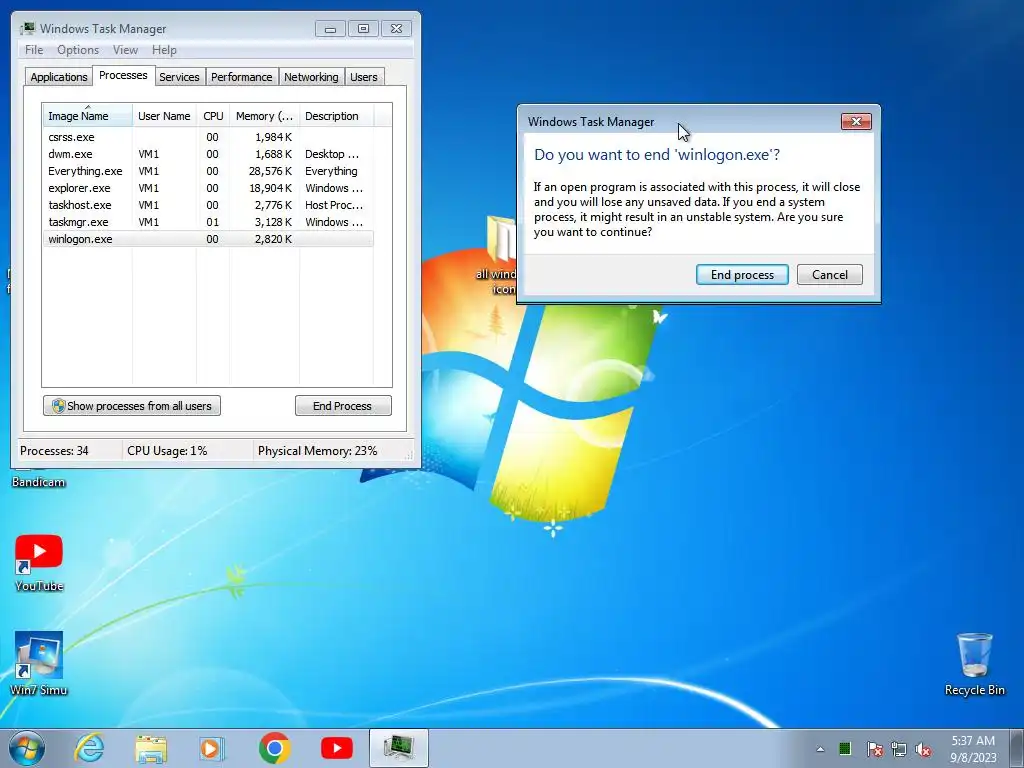The image size is (1024, 768).
Task: Click the CPU Usage: 1% status
Action: tap(167, 451)
